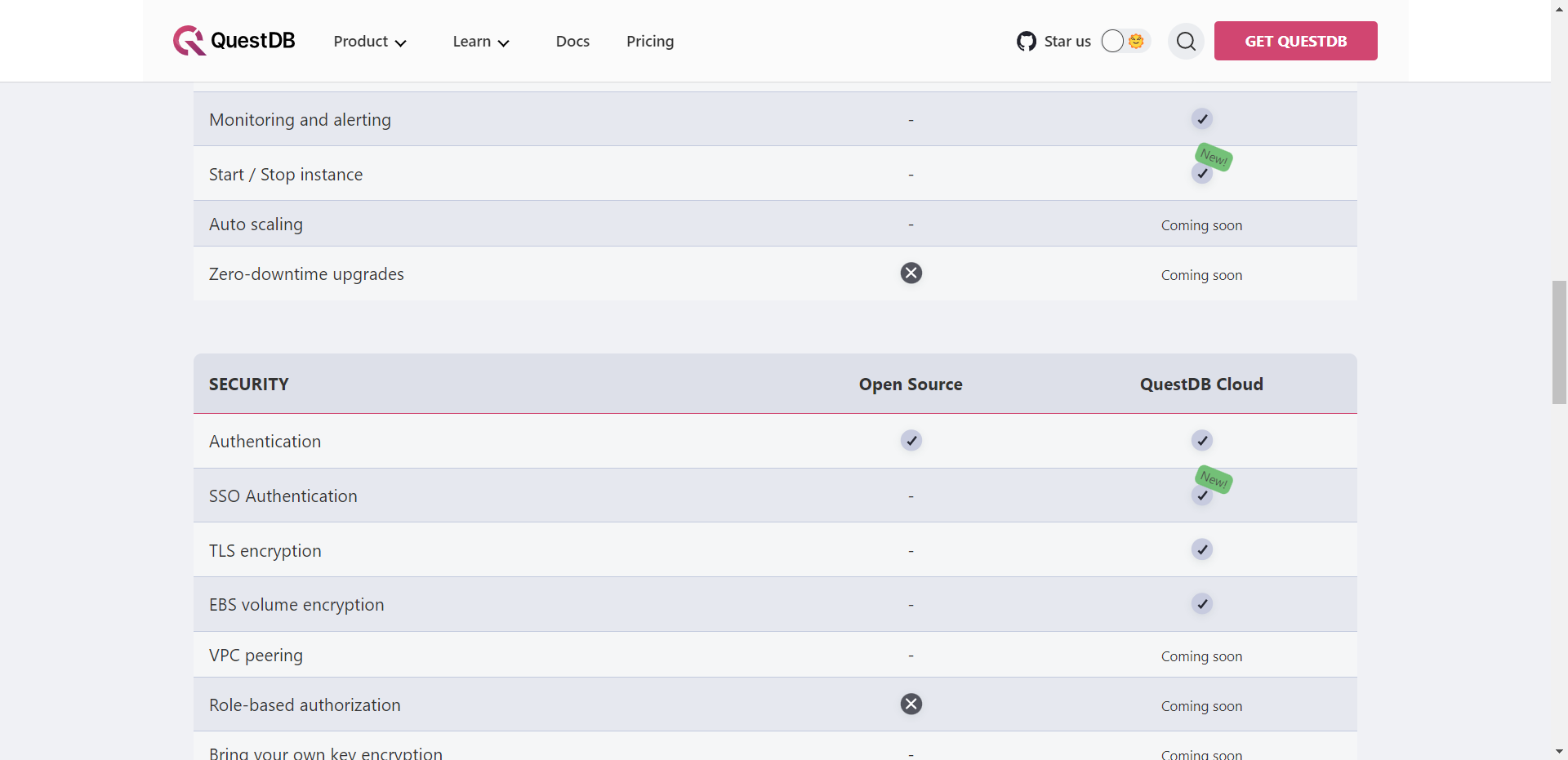1568x760 pixels.
Task: Click the QuestDB logo icon
Action: click(188, 41)
